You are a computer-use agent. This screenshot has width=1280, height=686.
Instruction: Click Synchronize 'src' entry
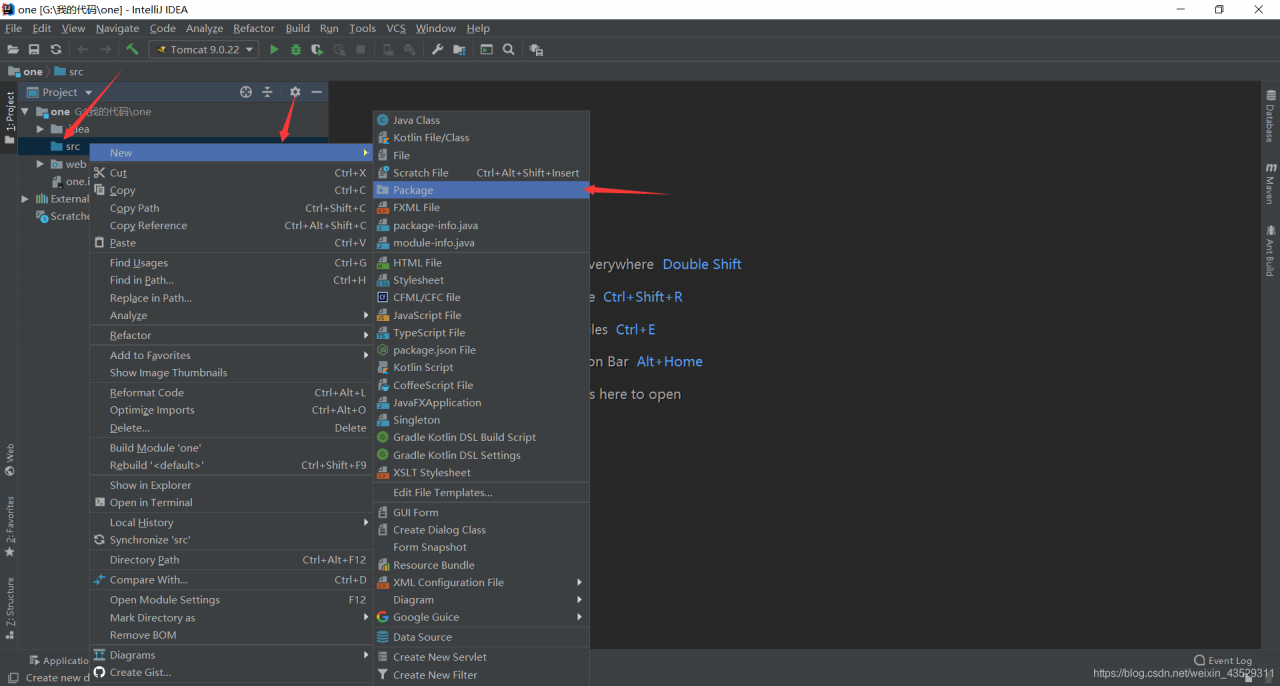tap(231, 540)
